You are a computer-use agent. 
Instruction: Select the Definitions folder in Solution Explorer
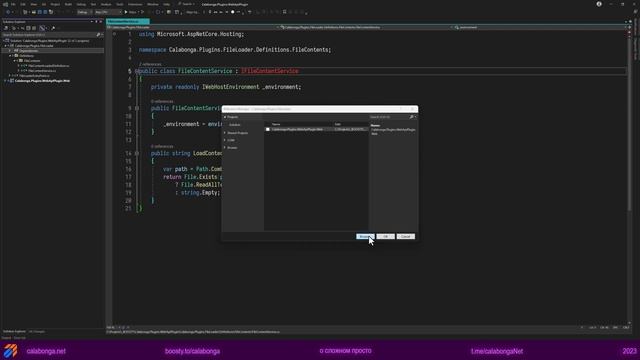[27, 56]
